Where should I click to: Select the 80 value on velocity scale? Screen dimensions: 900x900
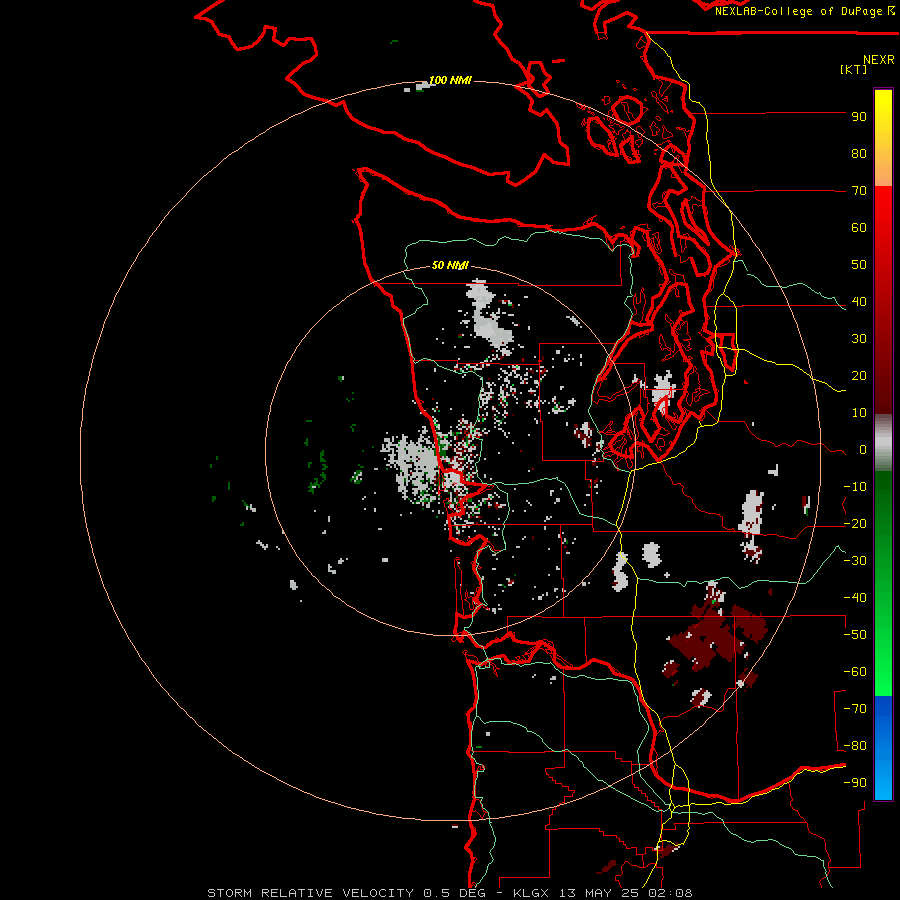tap(859, 154)
